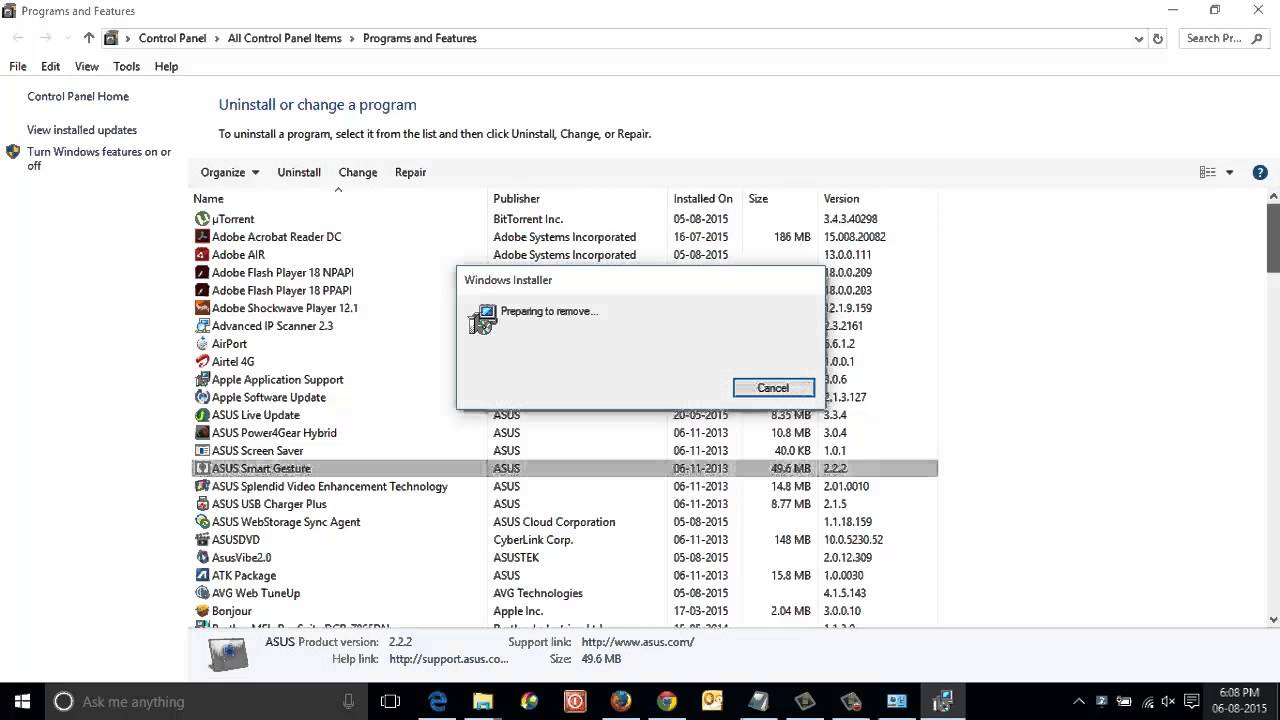Click the Repair toolbar button
Viewport: 1280px width, 720px height.
click(411, 172)
